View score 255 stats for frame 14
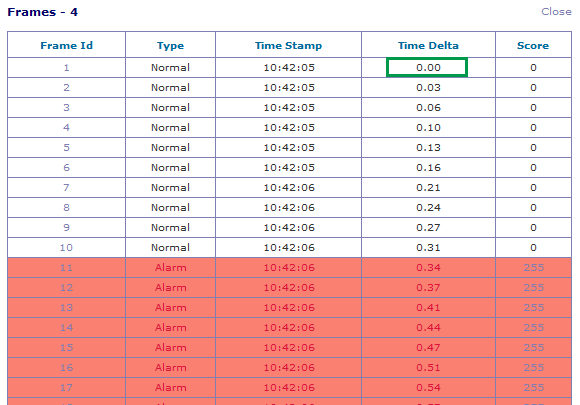Image resolution: width=580 pixels, height=405 pixels. pos(533,327)
